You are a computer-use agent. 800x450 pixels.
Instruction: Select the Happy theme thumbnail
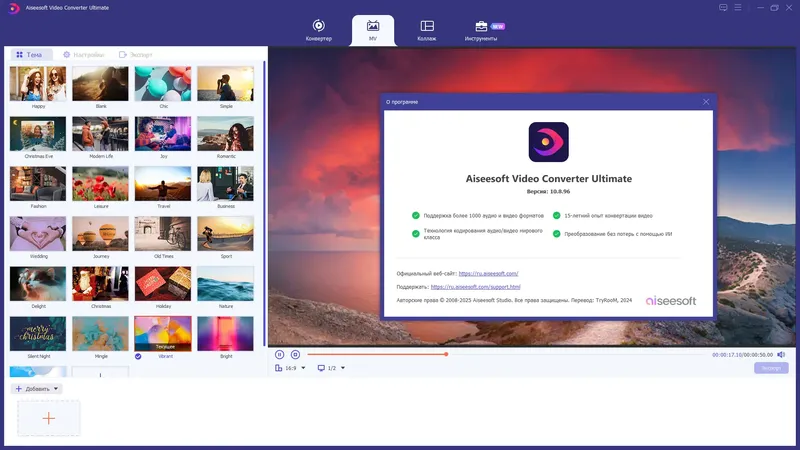pyautogui.click(x=38, y=84)
